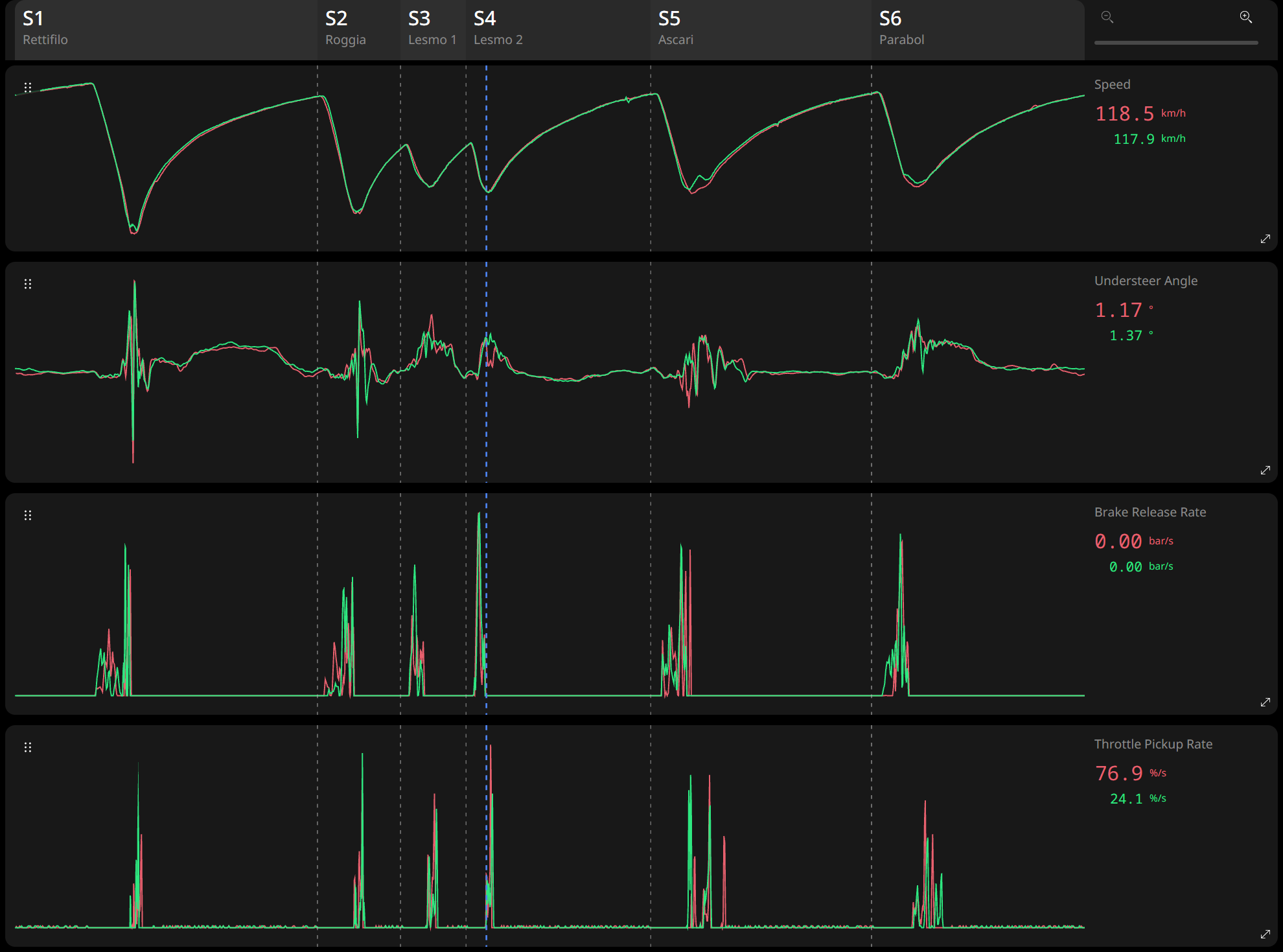This screenshot has height=952, width=1283.
Task: Click the green 24.1 %/s throttle value
Action: click(x=1138, y=799)
